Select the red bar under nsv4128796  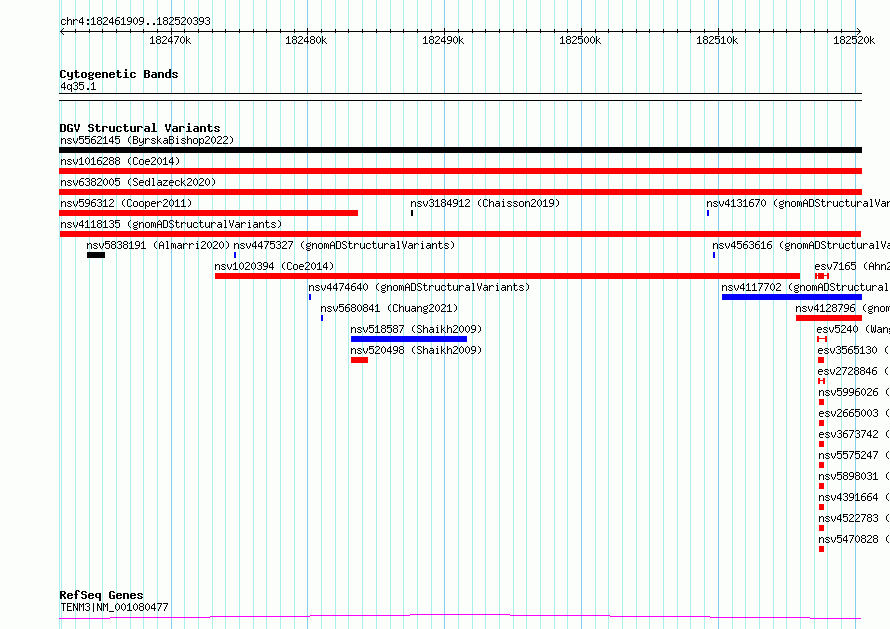click(829, 318)
